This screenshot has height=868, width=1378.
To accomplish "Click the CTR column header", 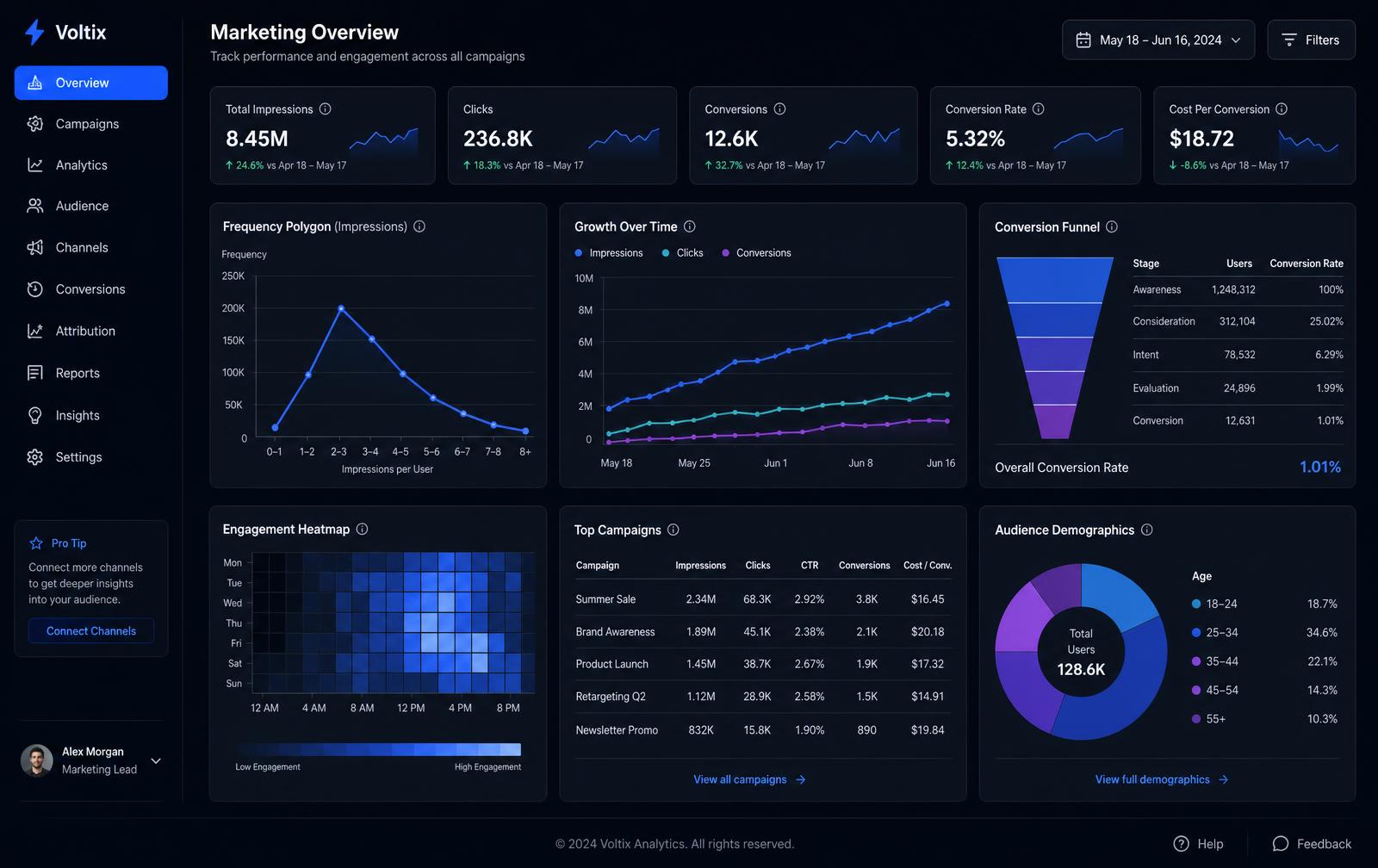I will [x=810, y=565].
